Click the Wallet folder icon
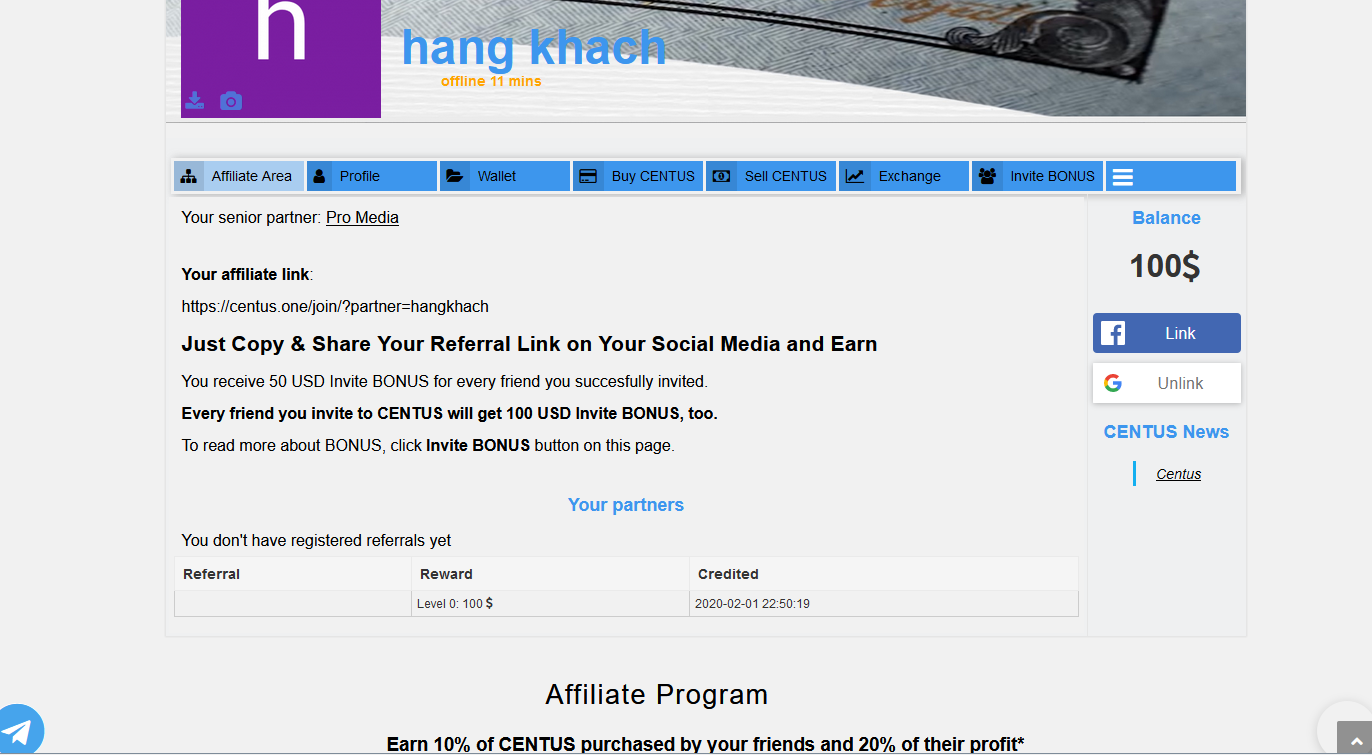Viewport: 1372px width, 755px height. click(455, 177)
